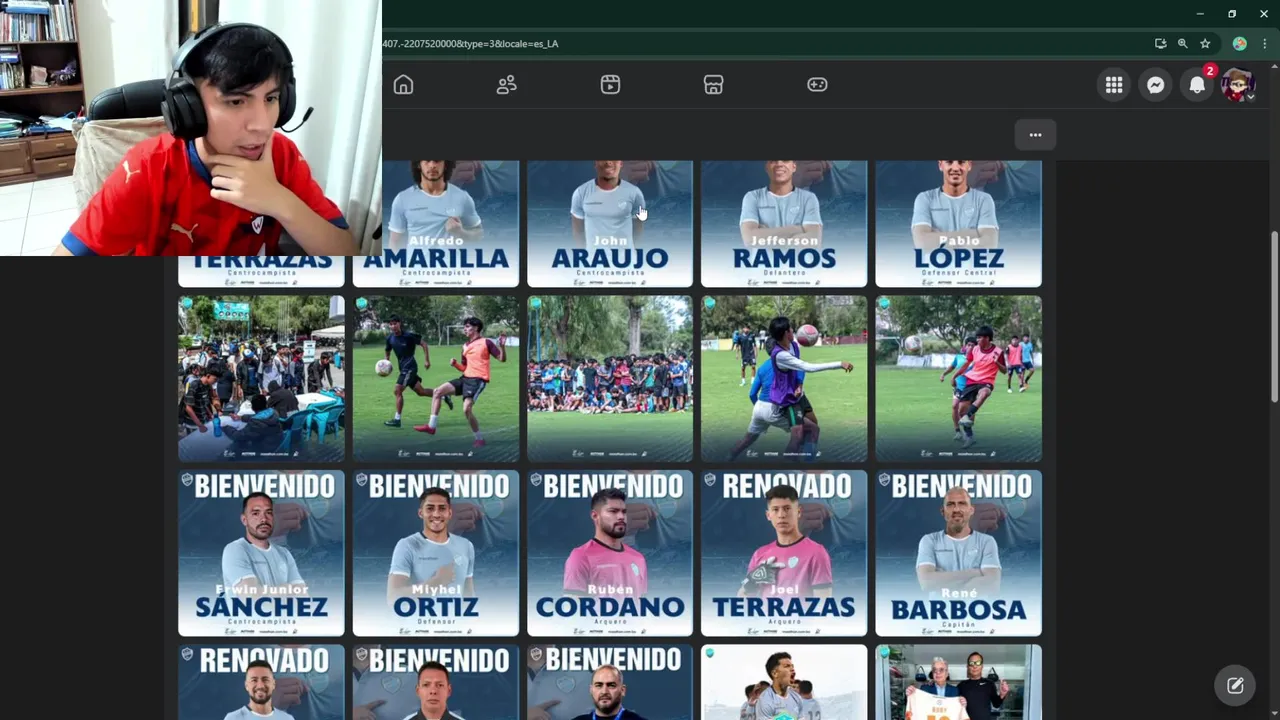
Task: Open the three-dots album options button
Action: [x=1035, y=135]
